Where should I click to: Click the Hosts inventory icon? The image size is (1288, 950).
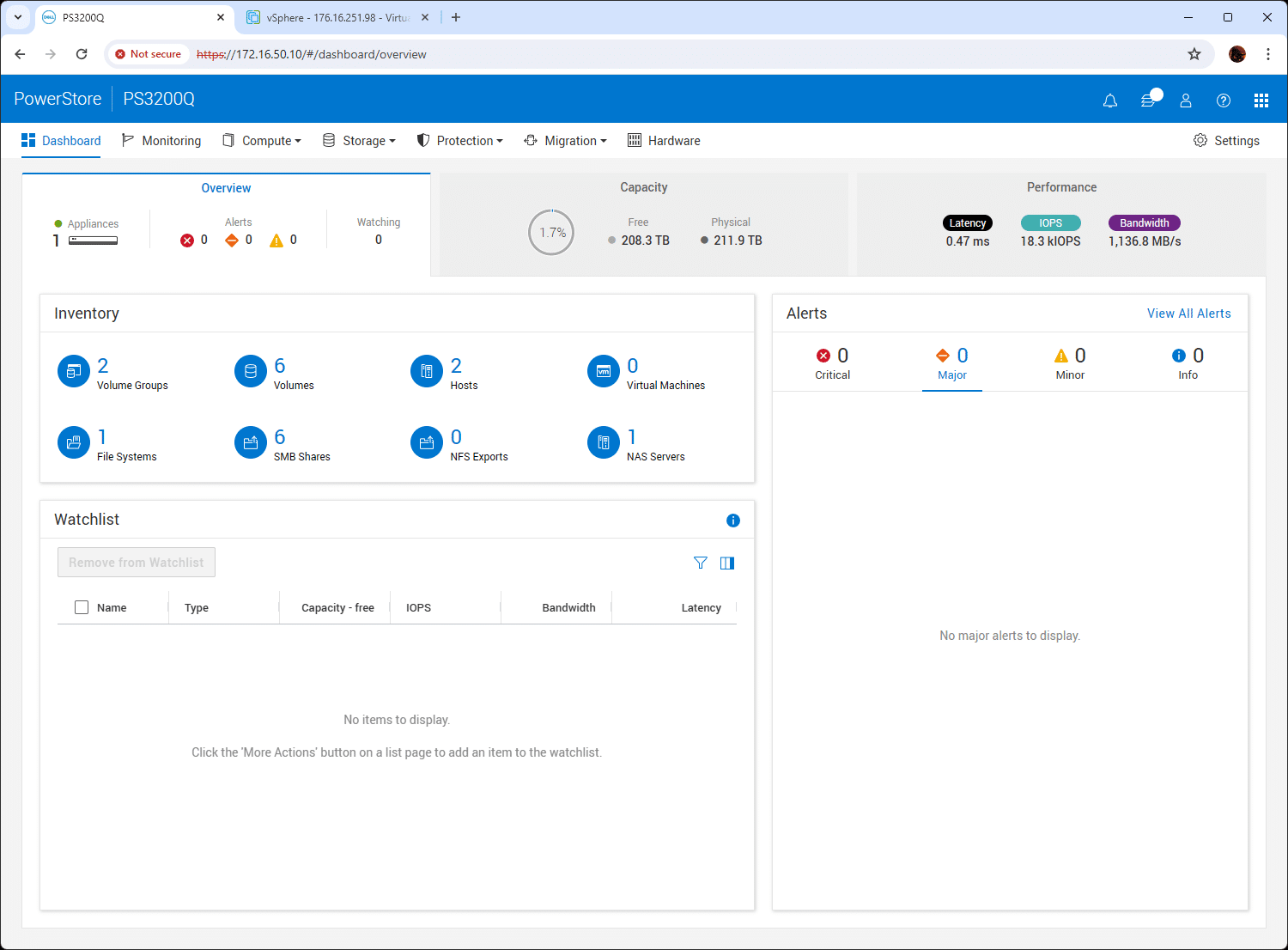(427, 372)
